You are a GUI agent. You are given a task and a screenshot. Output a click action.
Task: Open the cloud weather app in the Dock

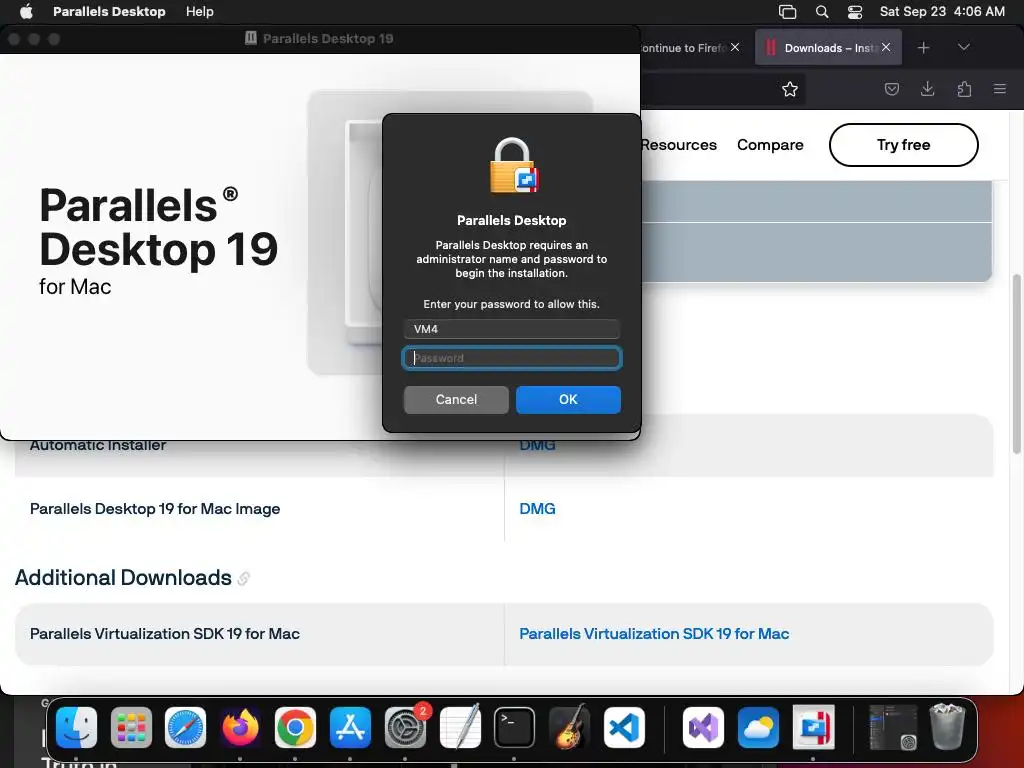point(758,728)
